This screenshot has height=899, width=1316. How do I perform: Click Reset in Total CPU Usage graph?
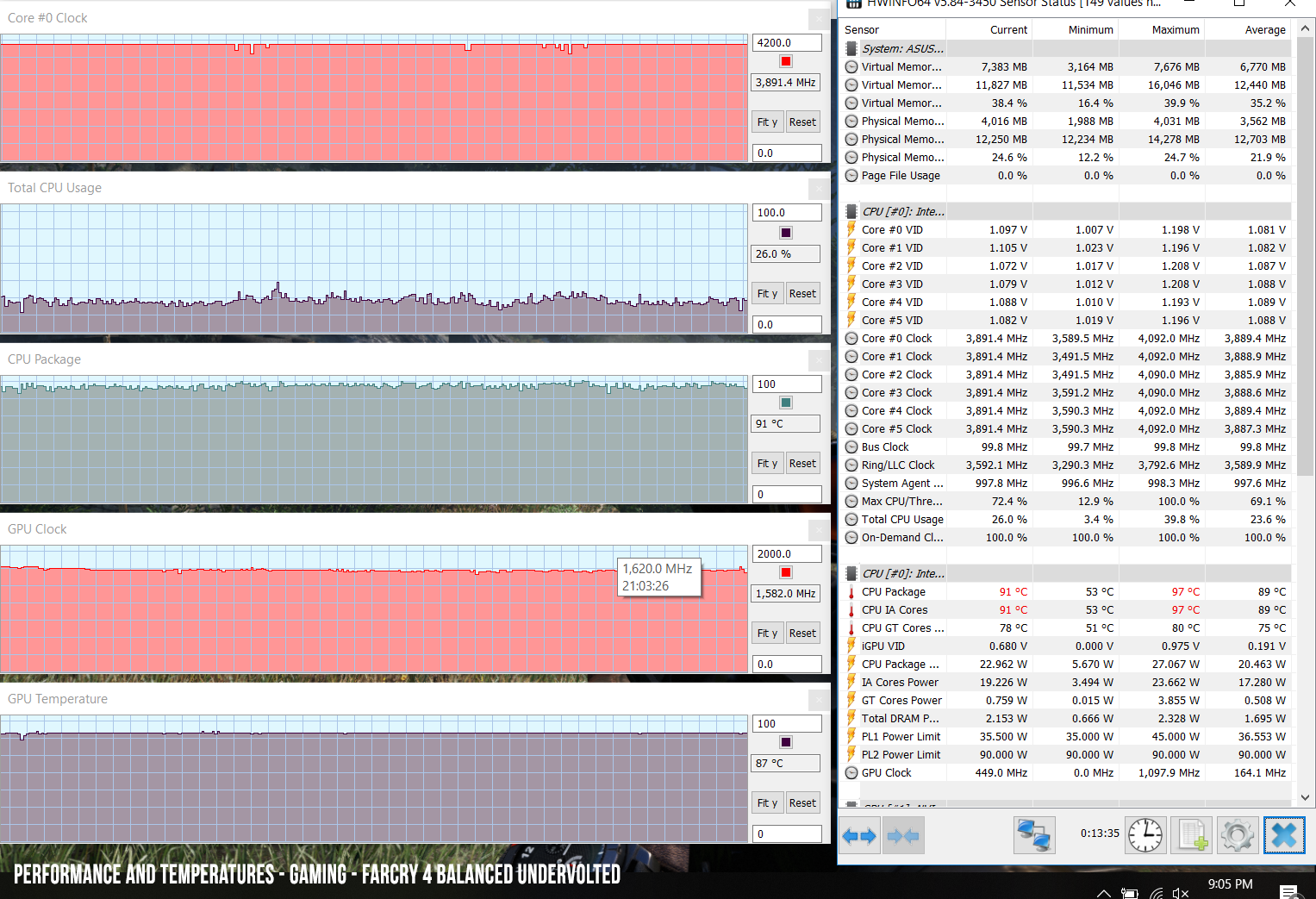[x=802, y=294]
